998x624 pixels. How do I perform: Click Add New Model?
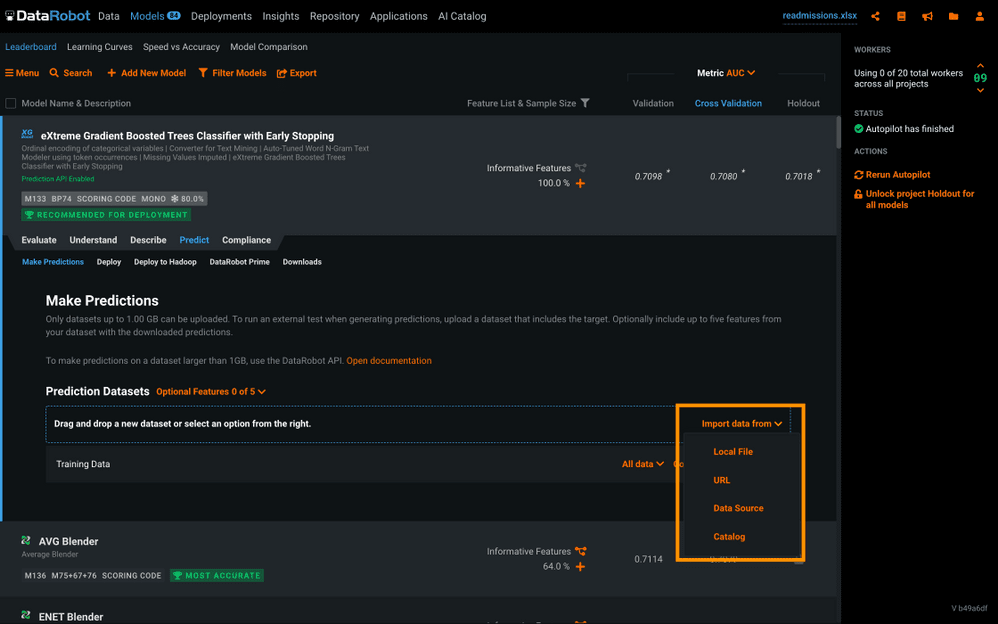click(x=146, y=73)
